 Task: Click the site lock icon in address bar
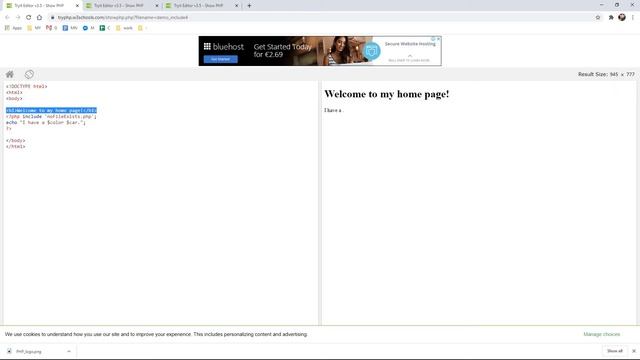click(x=52, y=18)
